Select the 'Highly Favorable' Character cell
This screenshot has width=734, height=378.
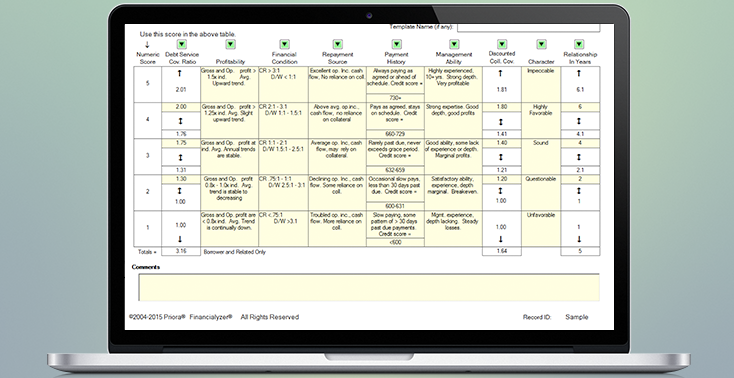541,120
